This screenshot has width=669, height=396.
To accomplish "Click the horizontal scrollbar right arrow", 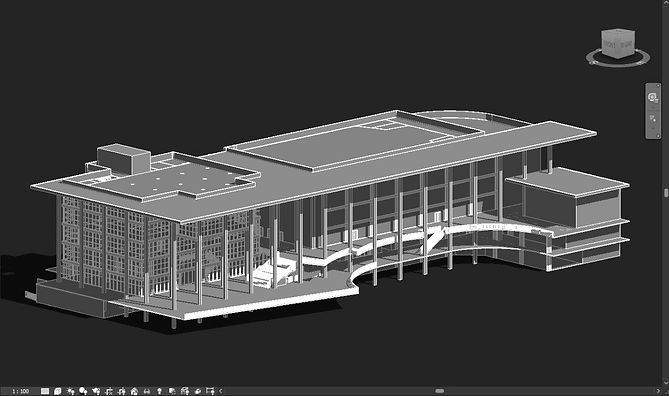I will (657, 391).
